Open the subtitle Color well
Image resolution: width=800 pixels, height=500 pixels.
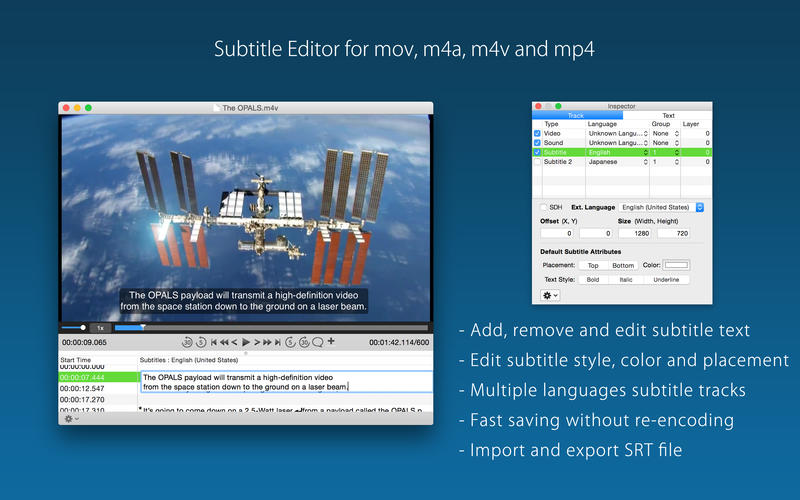tap(677, 265)
